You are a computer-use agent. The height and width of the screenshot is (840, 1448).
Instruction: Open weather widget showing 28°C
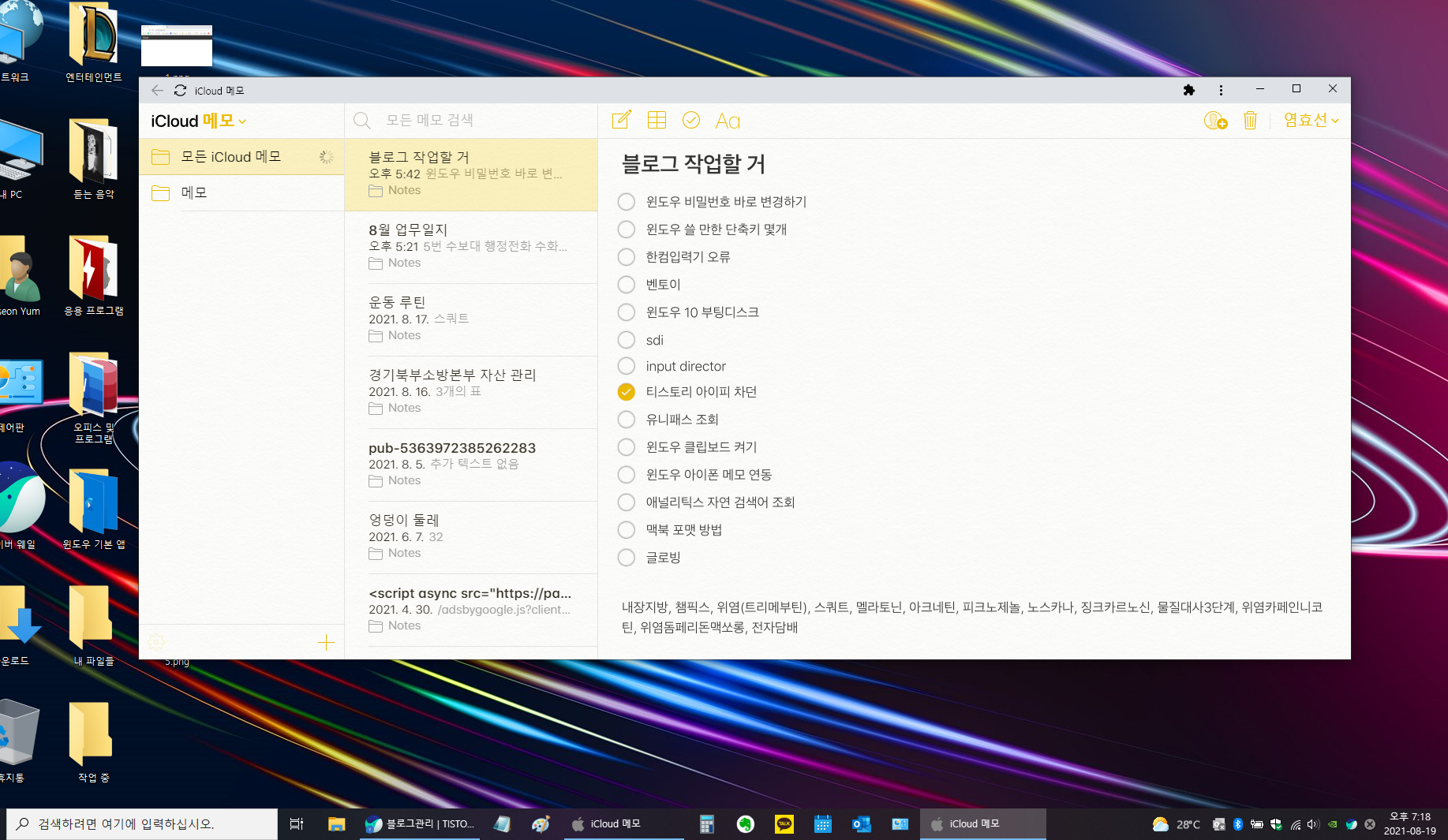pyautogui.click(x=1176, y=824)
